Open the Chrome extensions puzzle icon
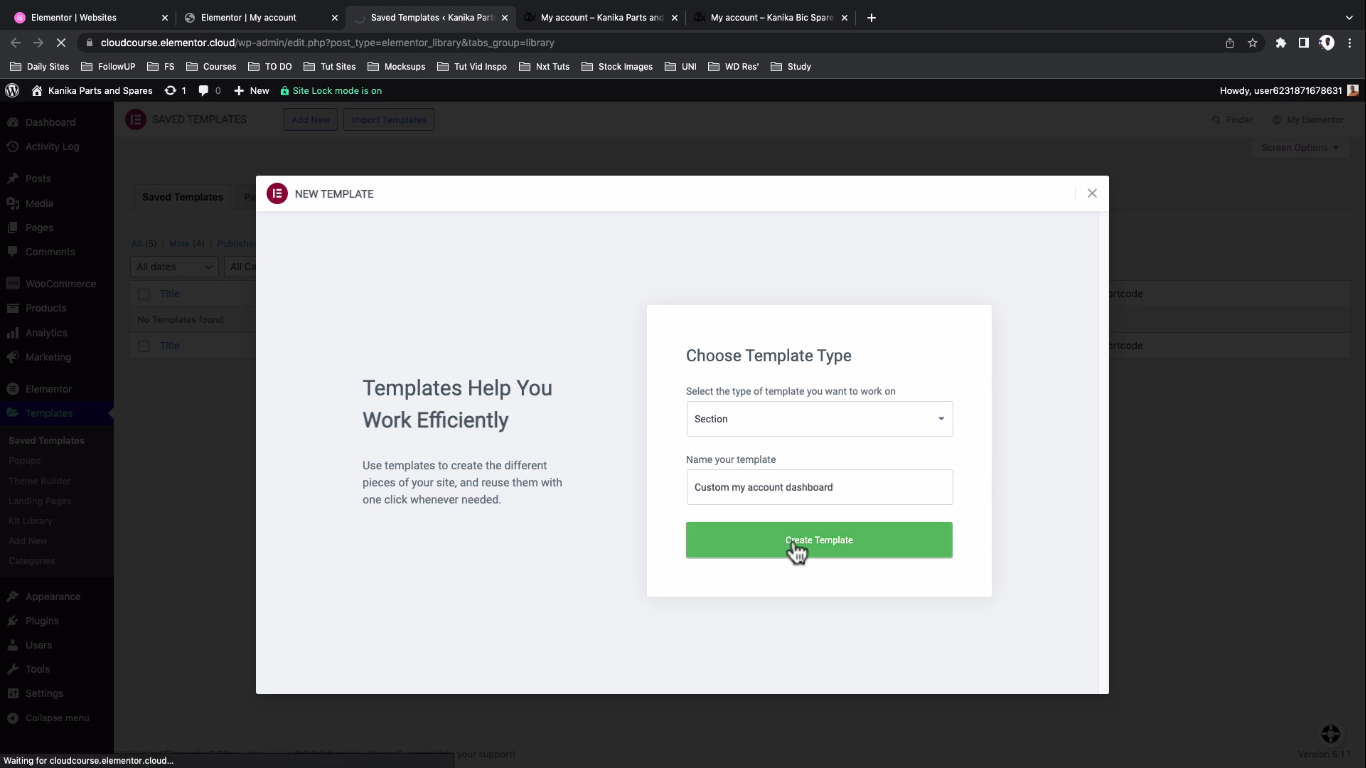The height and width of the screenshot is (768, 1366). pos(1280,43)
